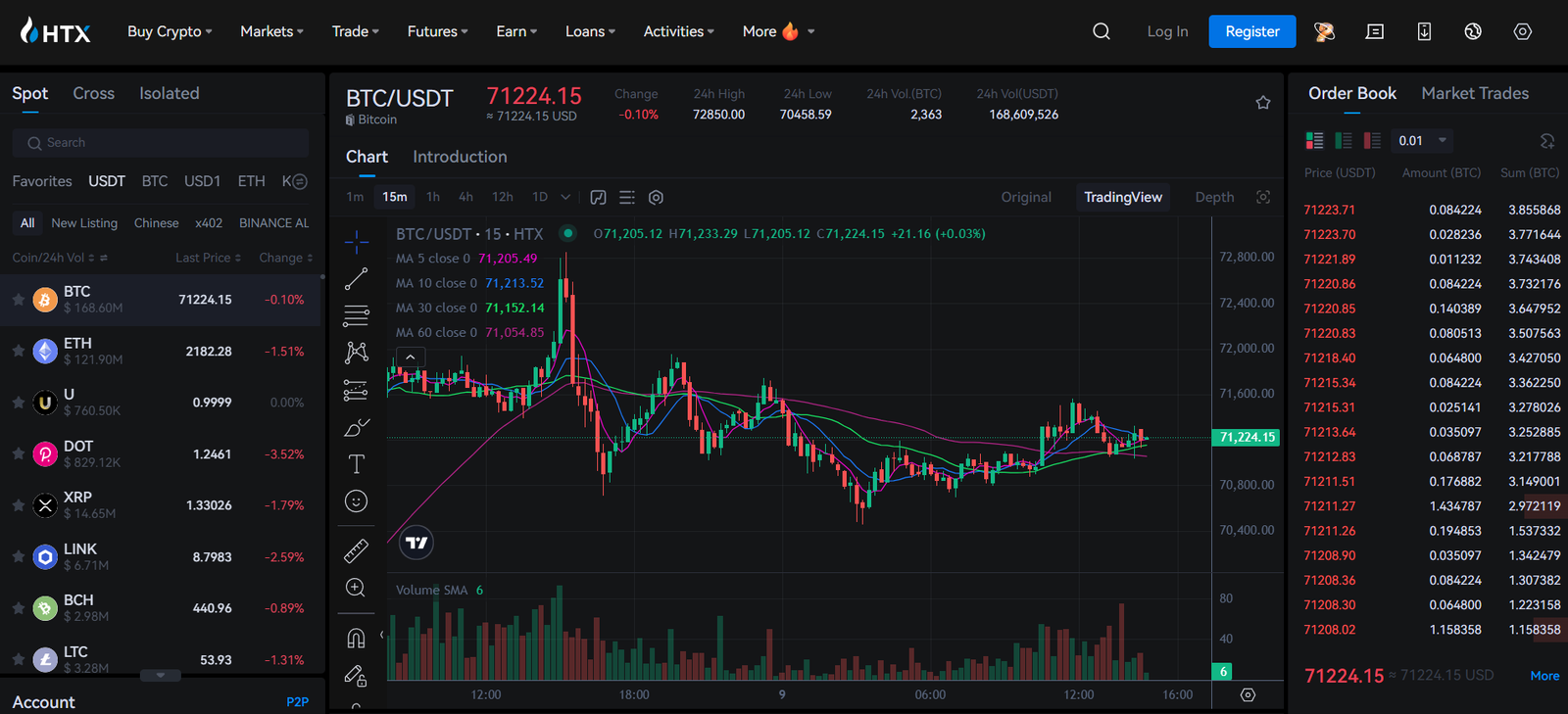The image size is (1568, 714).
Task: Toggle the magnet mode tool
Action: tap(357, 639)
